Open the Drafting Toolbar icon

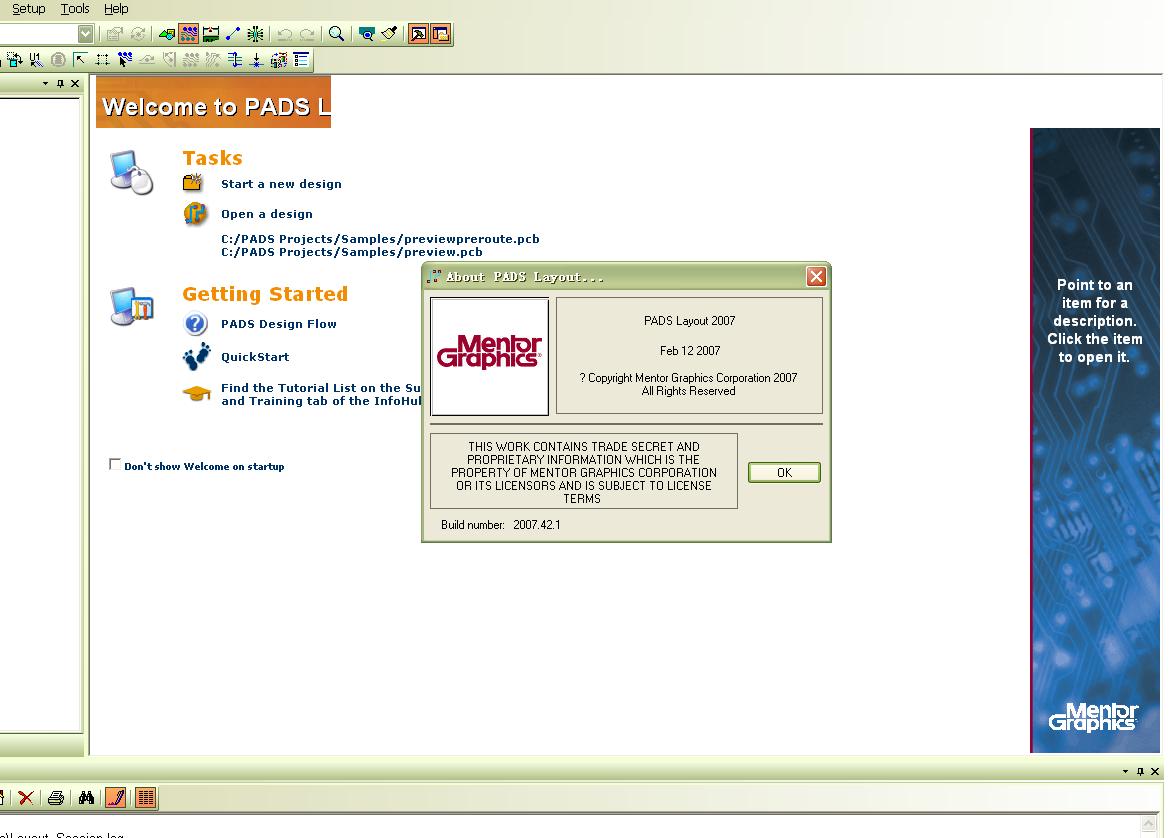coord(167,34)
